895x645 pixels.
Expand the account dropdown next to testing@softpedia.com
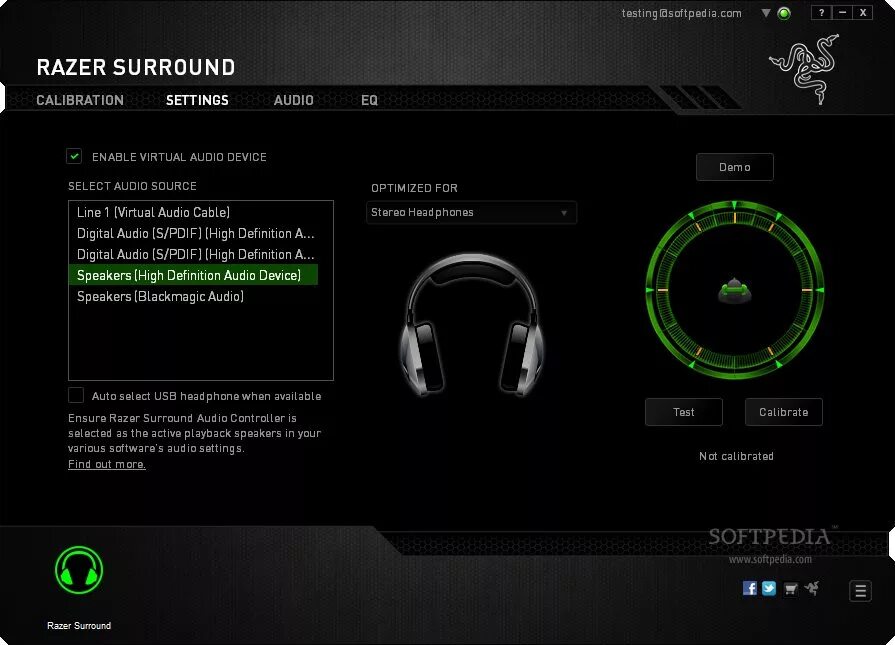pos(765,13)
